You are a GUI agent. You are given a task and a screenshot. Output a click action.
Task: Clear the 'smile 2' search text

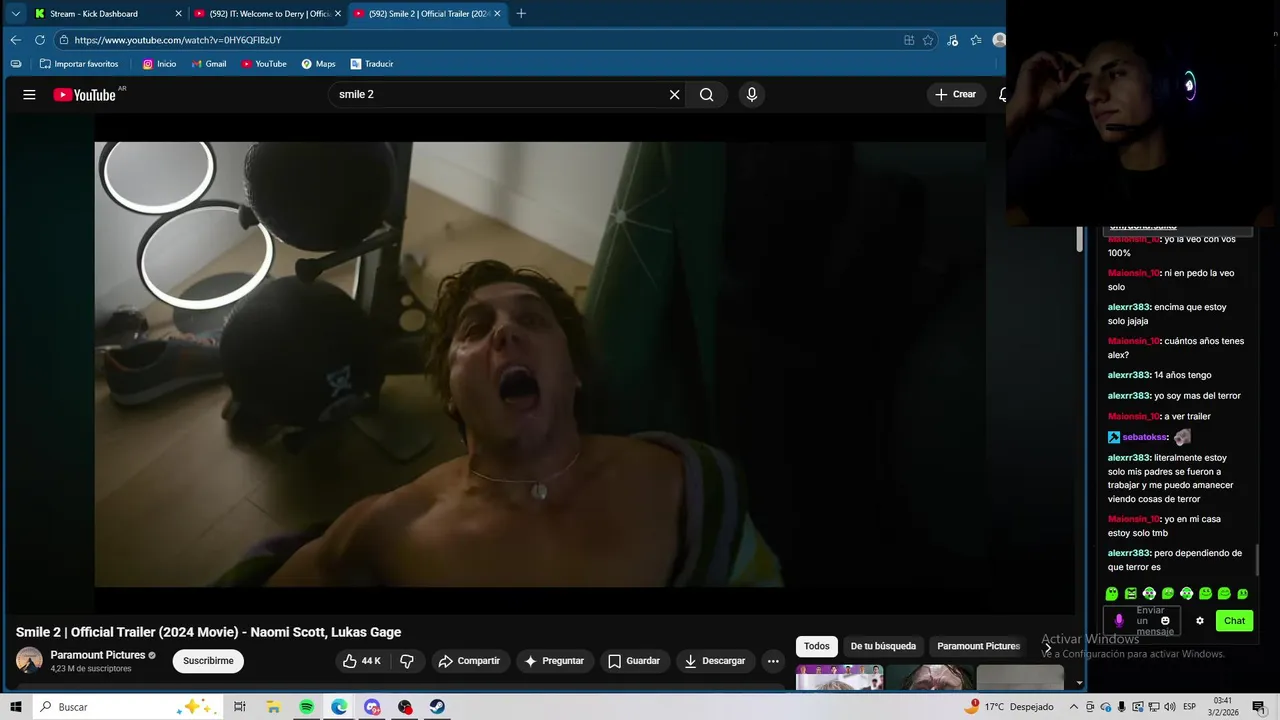pyautogui.click(x=674, y=94)
